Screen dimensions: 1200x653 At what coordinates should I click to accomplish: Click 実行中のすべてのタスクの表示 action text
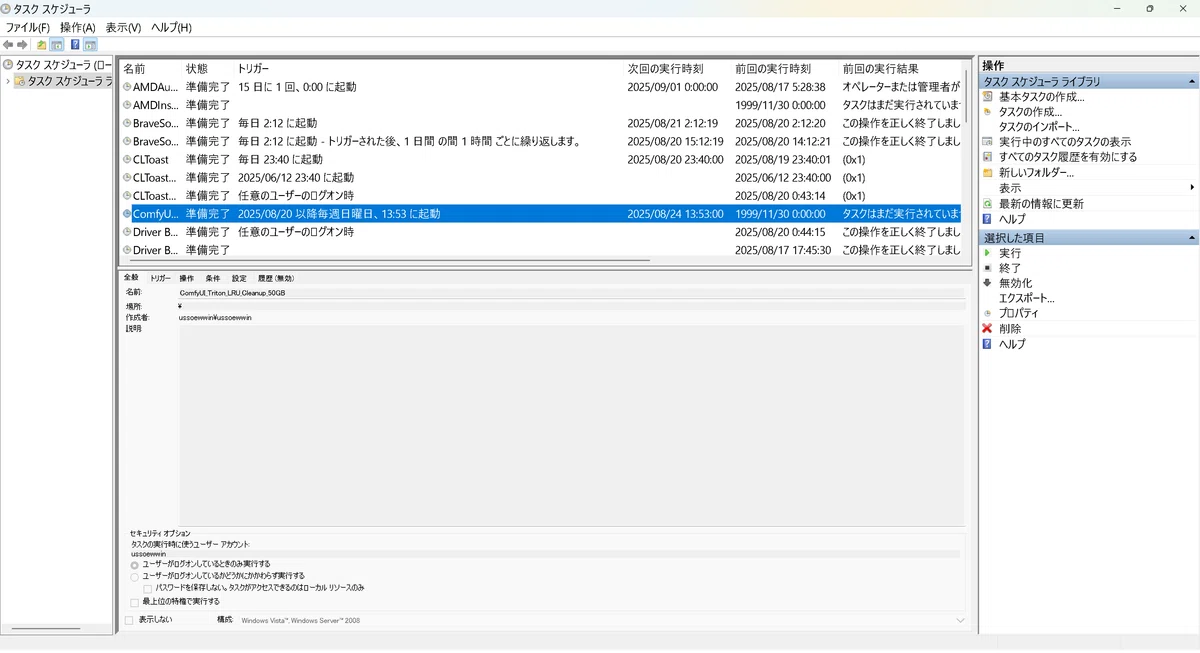coord(1065,142)
